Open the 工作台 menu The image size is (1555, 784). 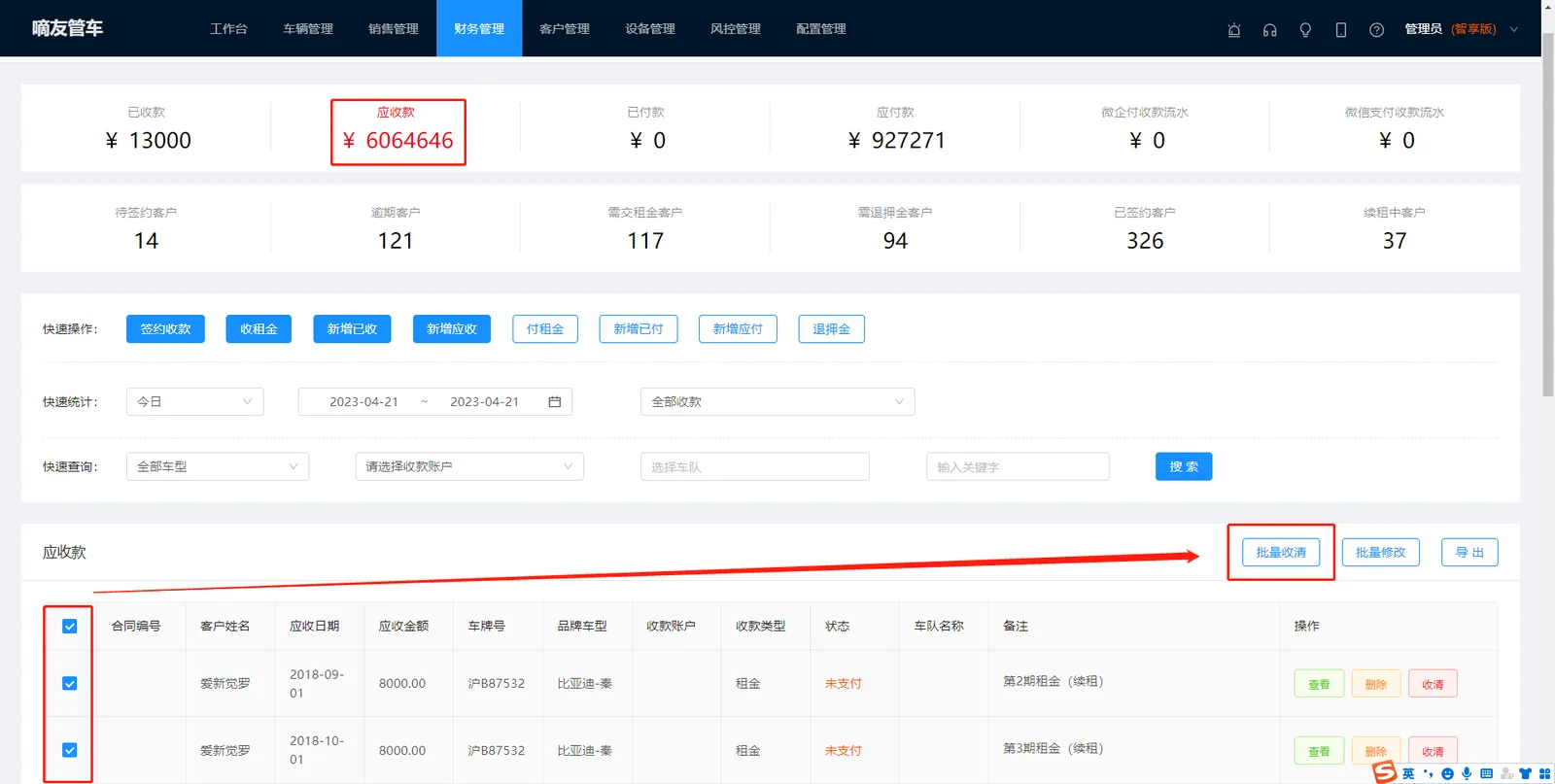pyautogui.click(x=228, y=29)
